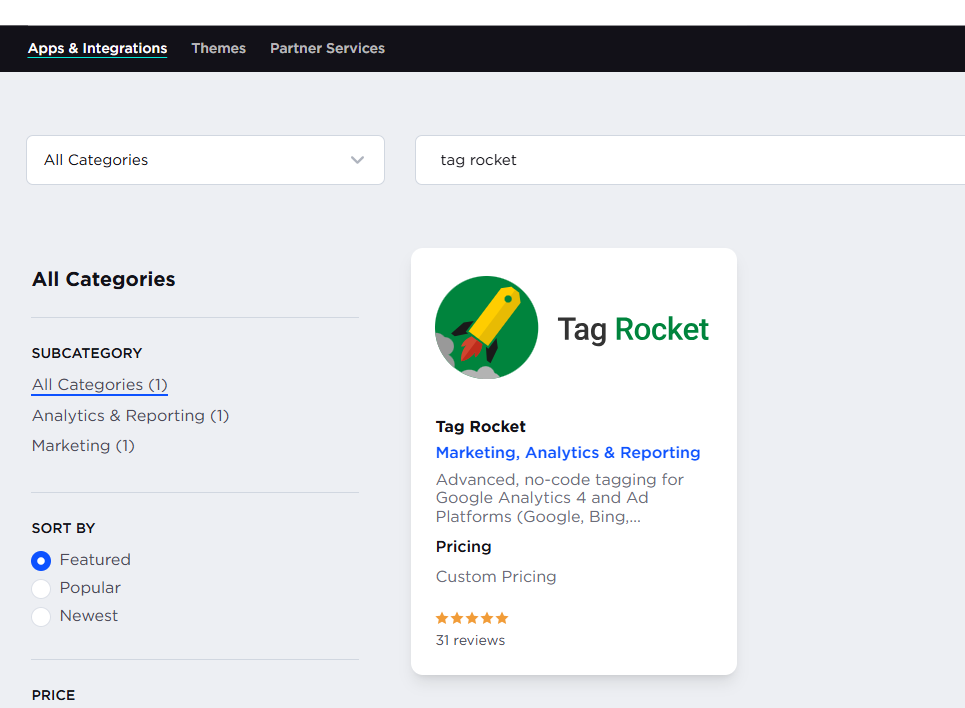Sort results by Newest
This screenshot has height=708, width=965.
41,616
